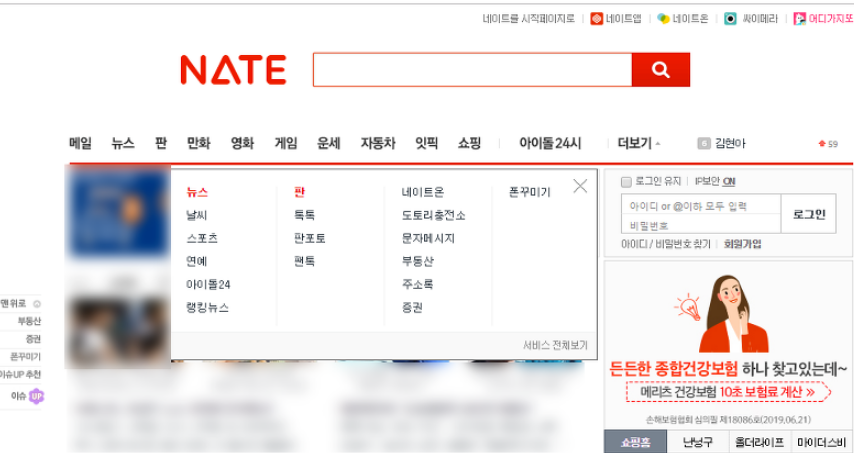Select 연예 in services panel
The height and width of the screenshot is (453, 854).
197,261
